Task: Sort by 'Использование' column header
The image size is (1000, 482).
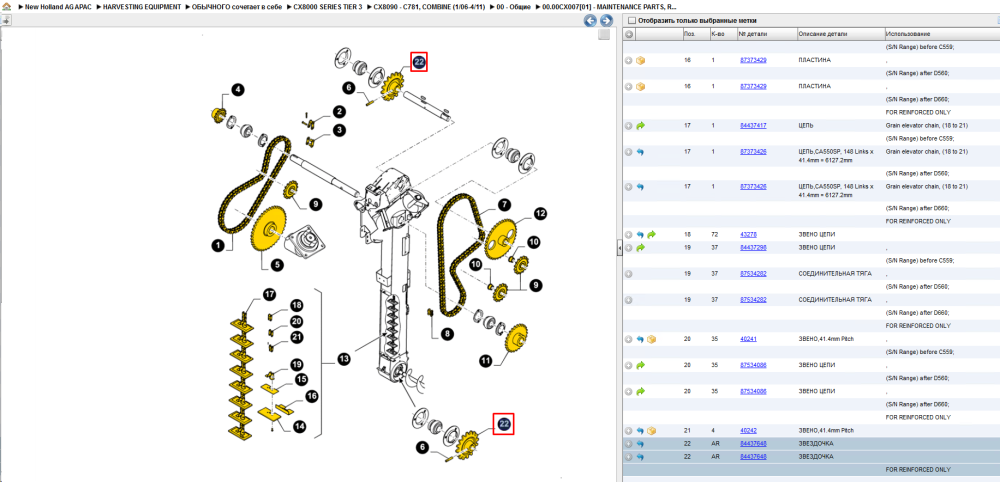Action: tap(941, 34)
